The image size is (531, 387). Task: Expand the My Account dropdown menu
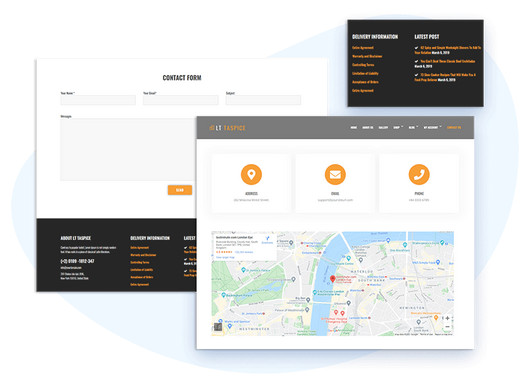coord(432,128)
